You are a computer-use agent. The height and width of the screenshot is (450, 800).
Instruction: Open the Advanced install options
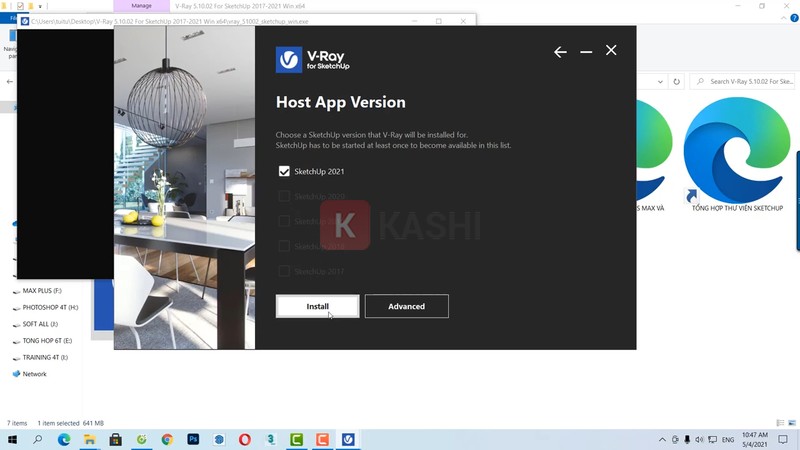tap(407, 306)
